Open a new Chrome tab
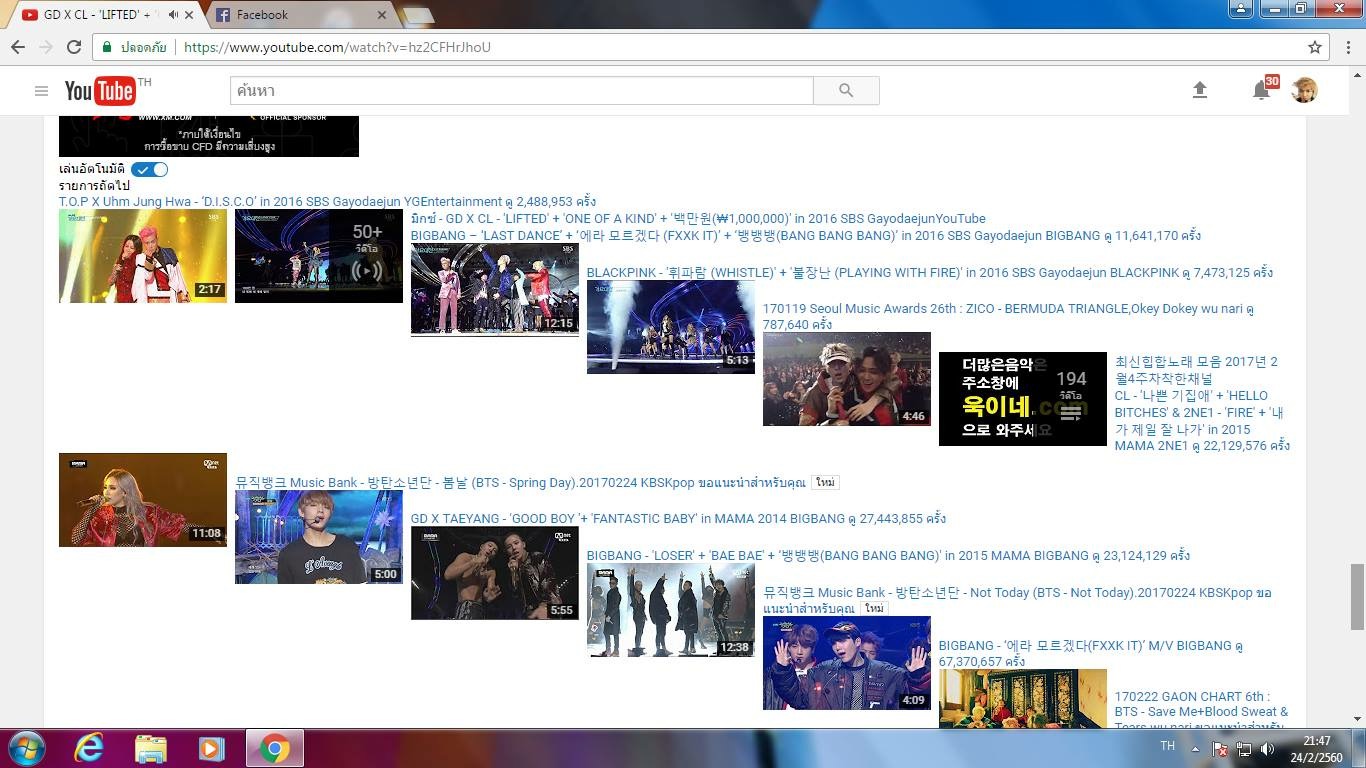This screenshot has height=768, width=1366. (417, 16)
